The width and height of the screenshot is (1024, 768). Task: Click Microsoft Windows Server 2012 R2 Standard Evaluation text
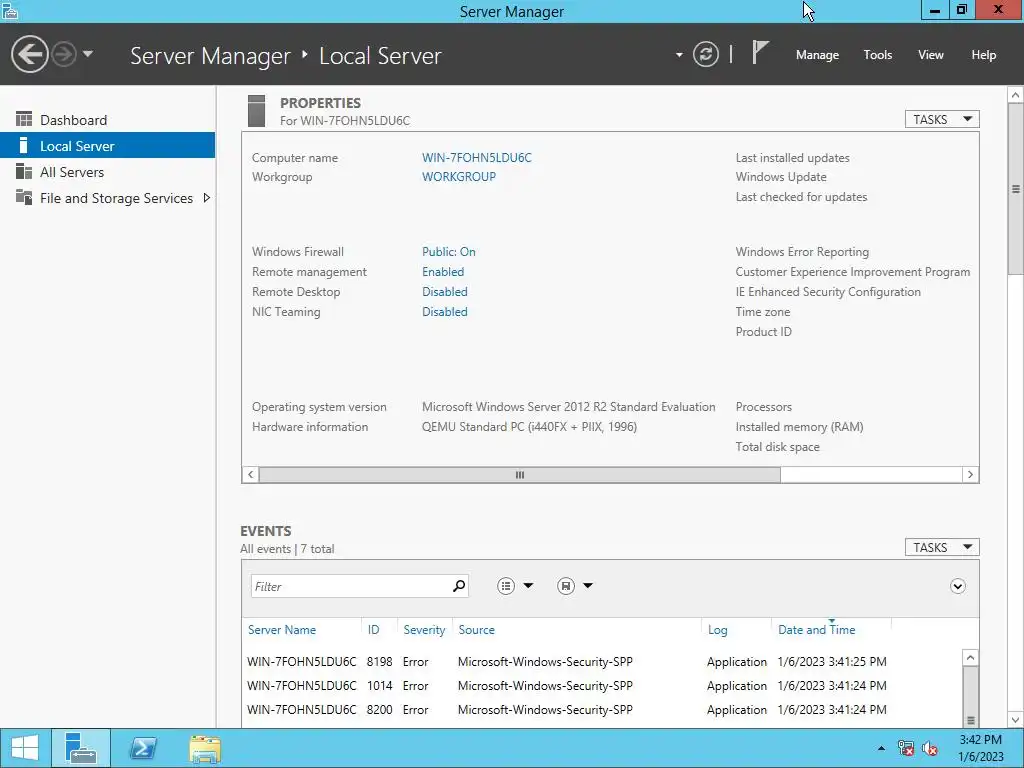coord(568,406)
